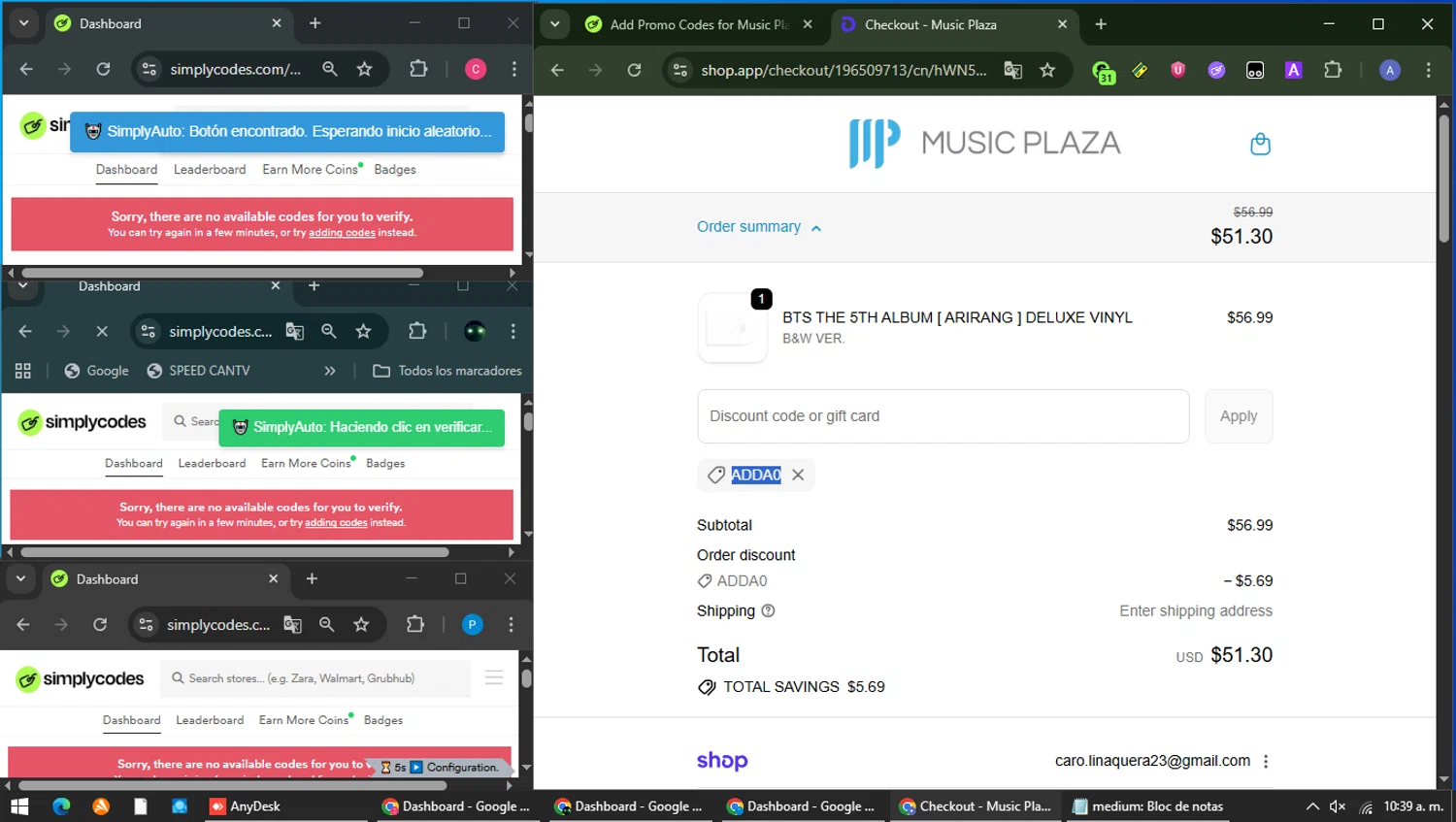Open profile P avatar in bottom Dashboard window

point(473,624)
